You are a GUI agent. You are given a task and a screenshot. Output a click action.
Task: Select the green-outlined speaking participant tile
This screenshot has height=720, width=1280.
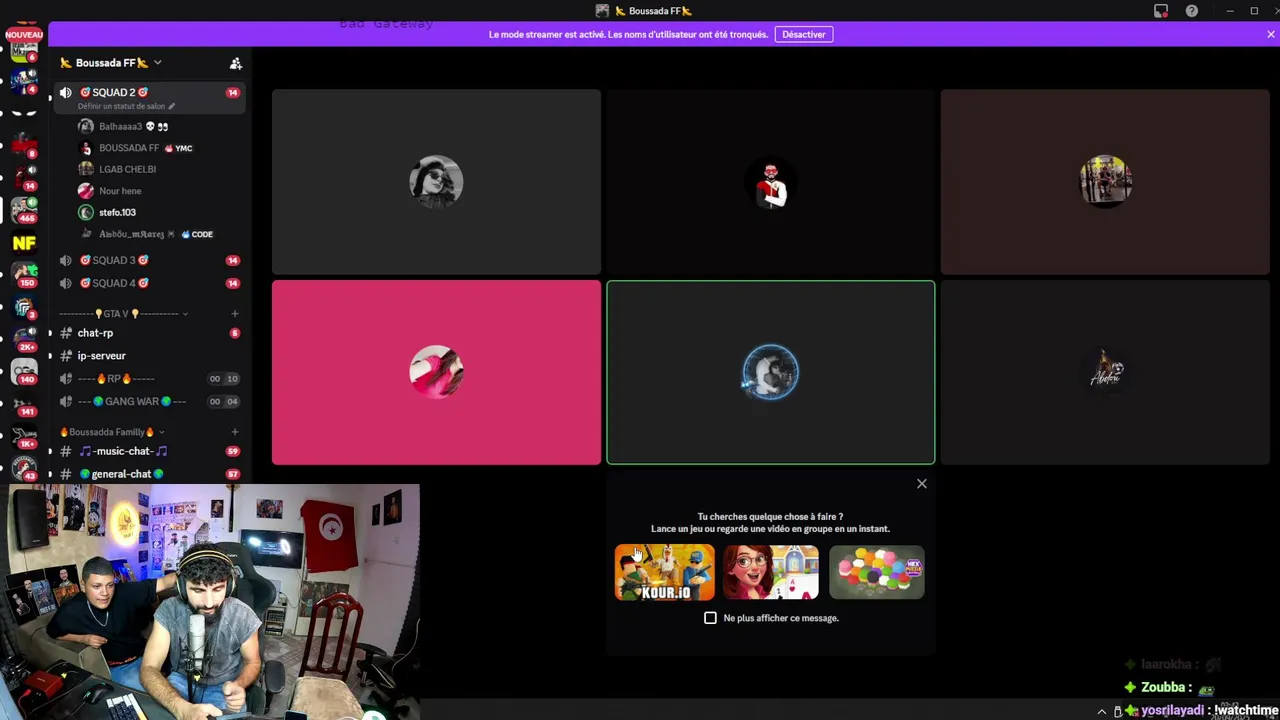coord(771,372)
